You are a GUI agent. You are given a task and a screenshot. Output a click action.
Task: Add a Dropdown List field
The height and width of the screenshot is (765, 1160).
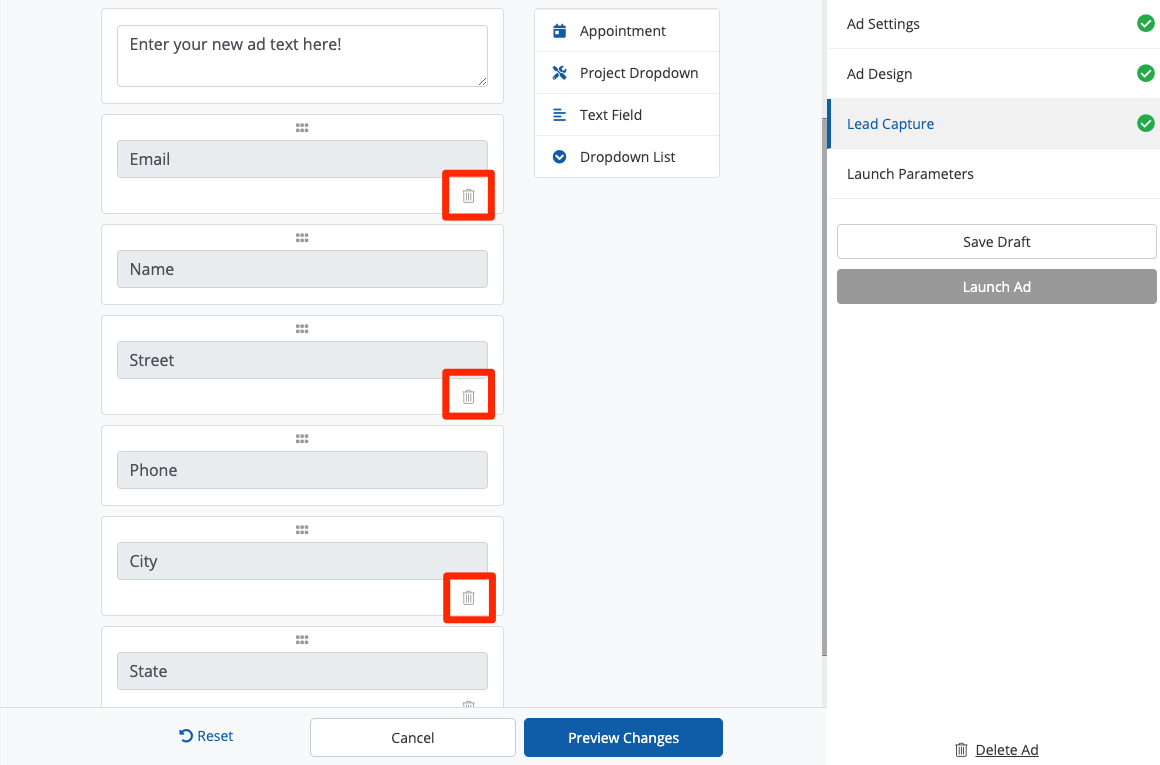[x=627, y=157]
